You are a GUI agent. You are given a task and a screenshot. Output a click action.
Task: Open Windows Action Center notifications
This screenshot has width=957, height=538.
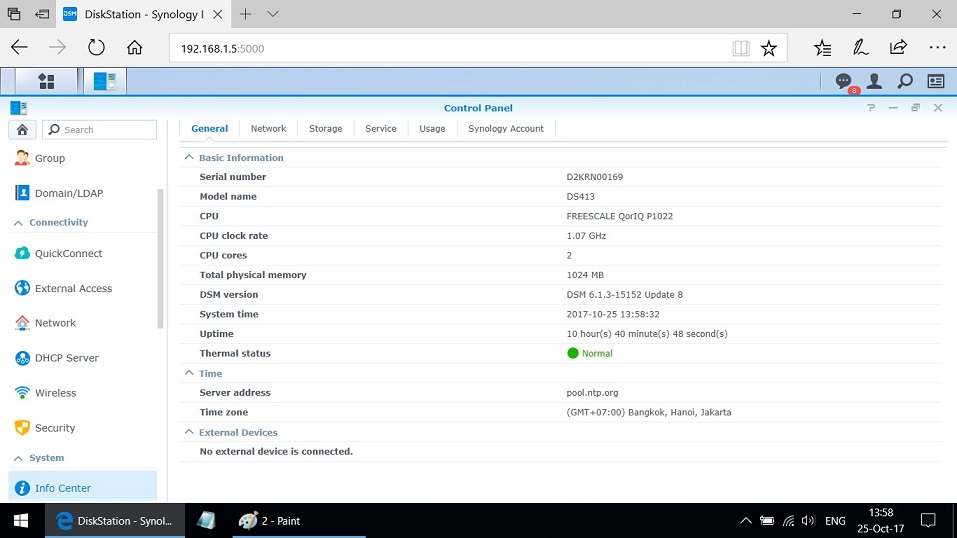pyautogui.click(x=928, y=520)
